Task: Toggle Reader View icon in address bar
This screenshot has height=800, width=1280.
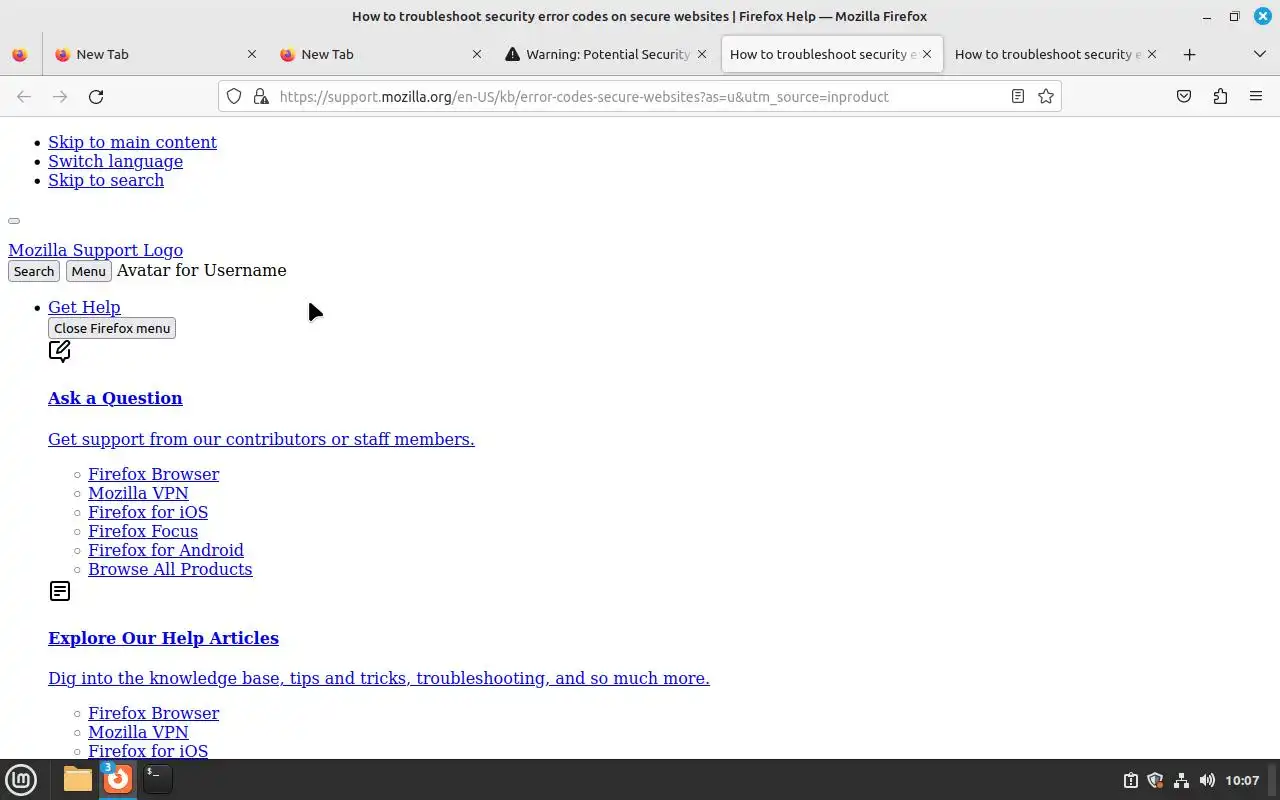Action: point(1017,96)
